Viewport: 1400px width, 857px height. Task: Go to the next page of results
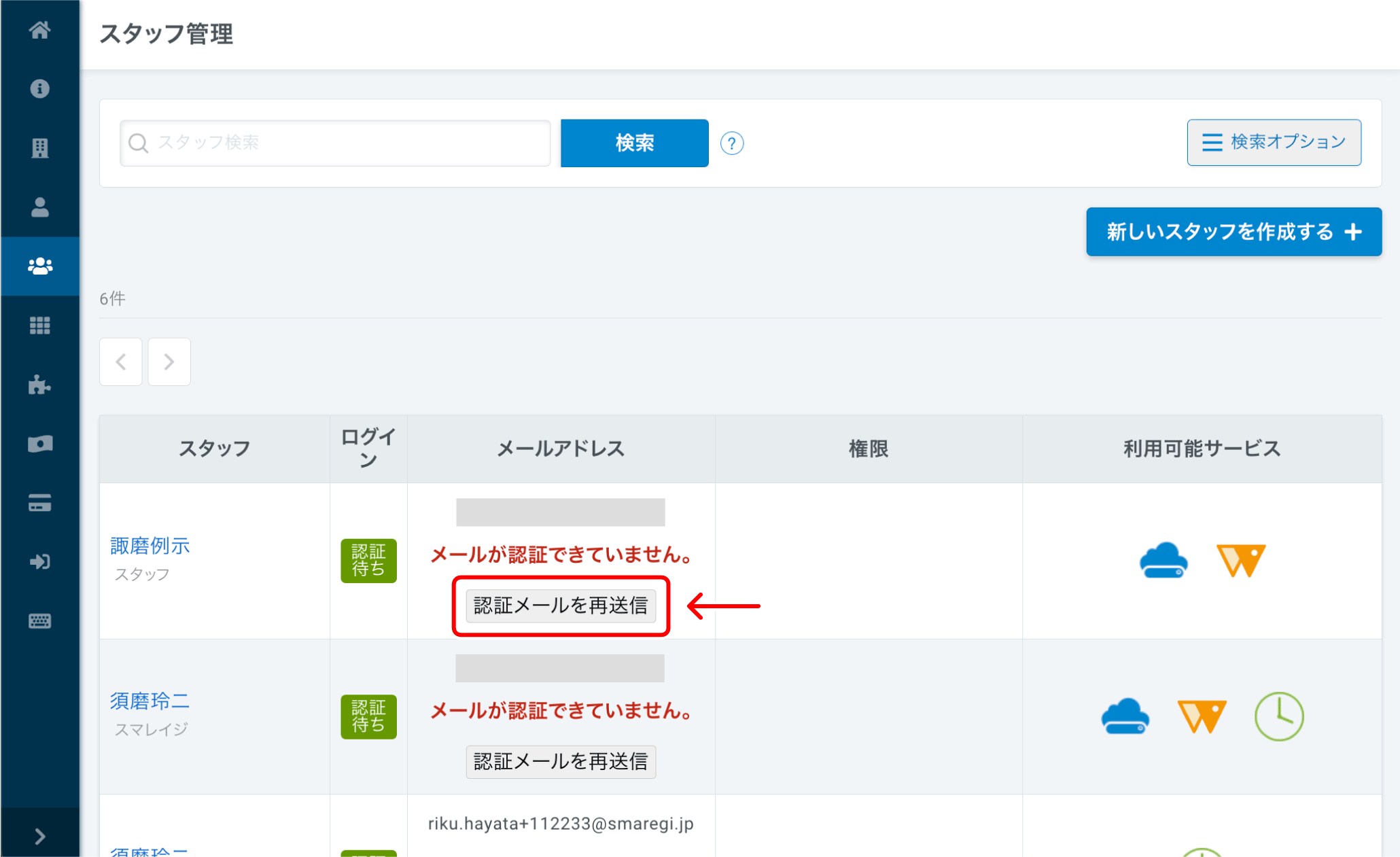pos(169,362)
